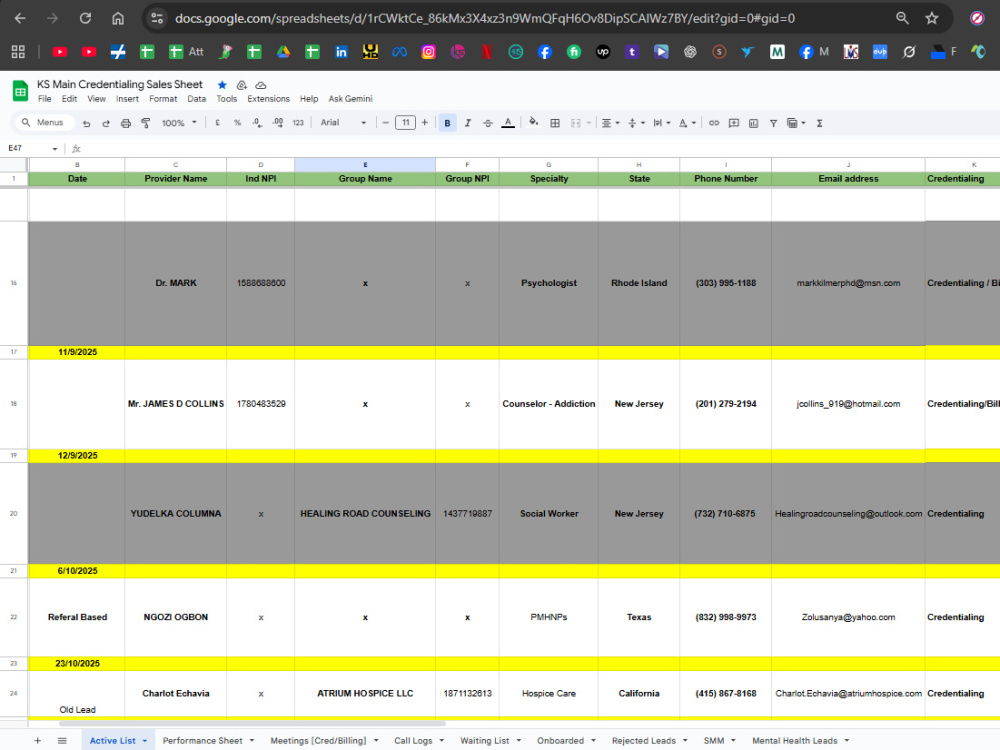This screenshot has height=750, width=1000.
Task: Click the browser reload button
Action: [x=85, y=18]
